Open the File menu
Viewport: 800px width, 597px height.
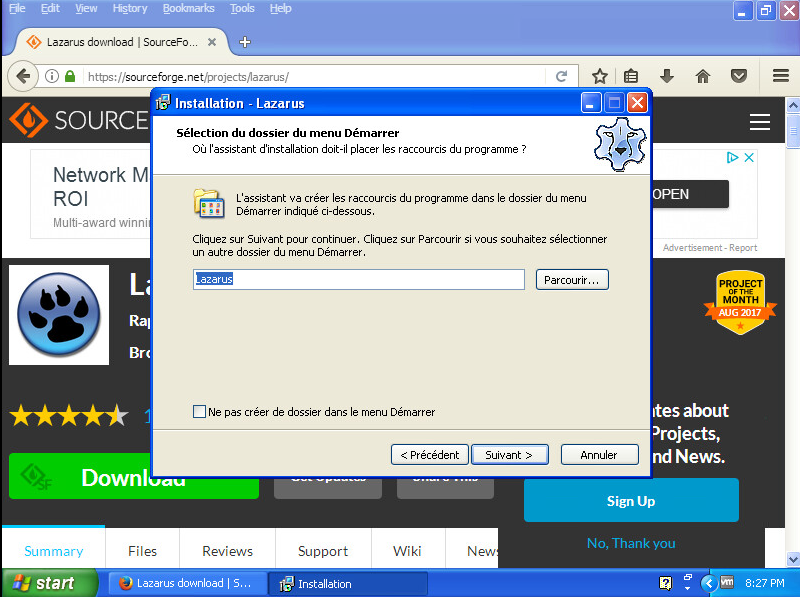click(17, 8)
